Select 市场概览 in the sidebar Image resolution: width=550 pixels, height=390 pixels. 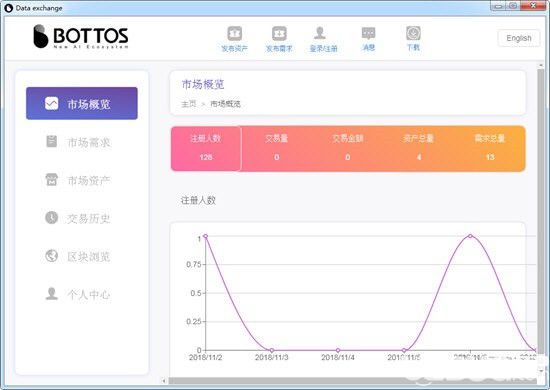tap(82, 103)
